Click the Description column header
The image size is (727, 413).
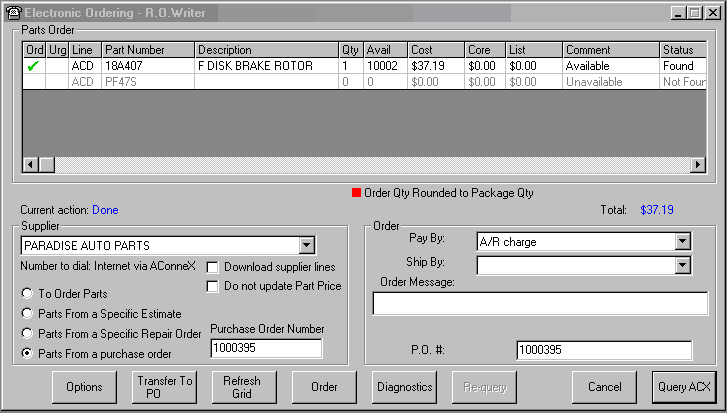click(x=266, y=50)
